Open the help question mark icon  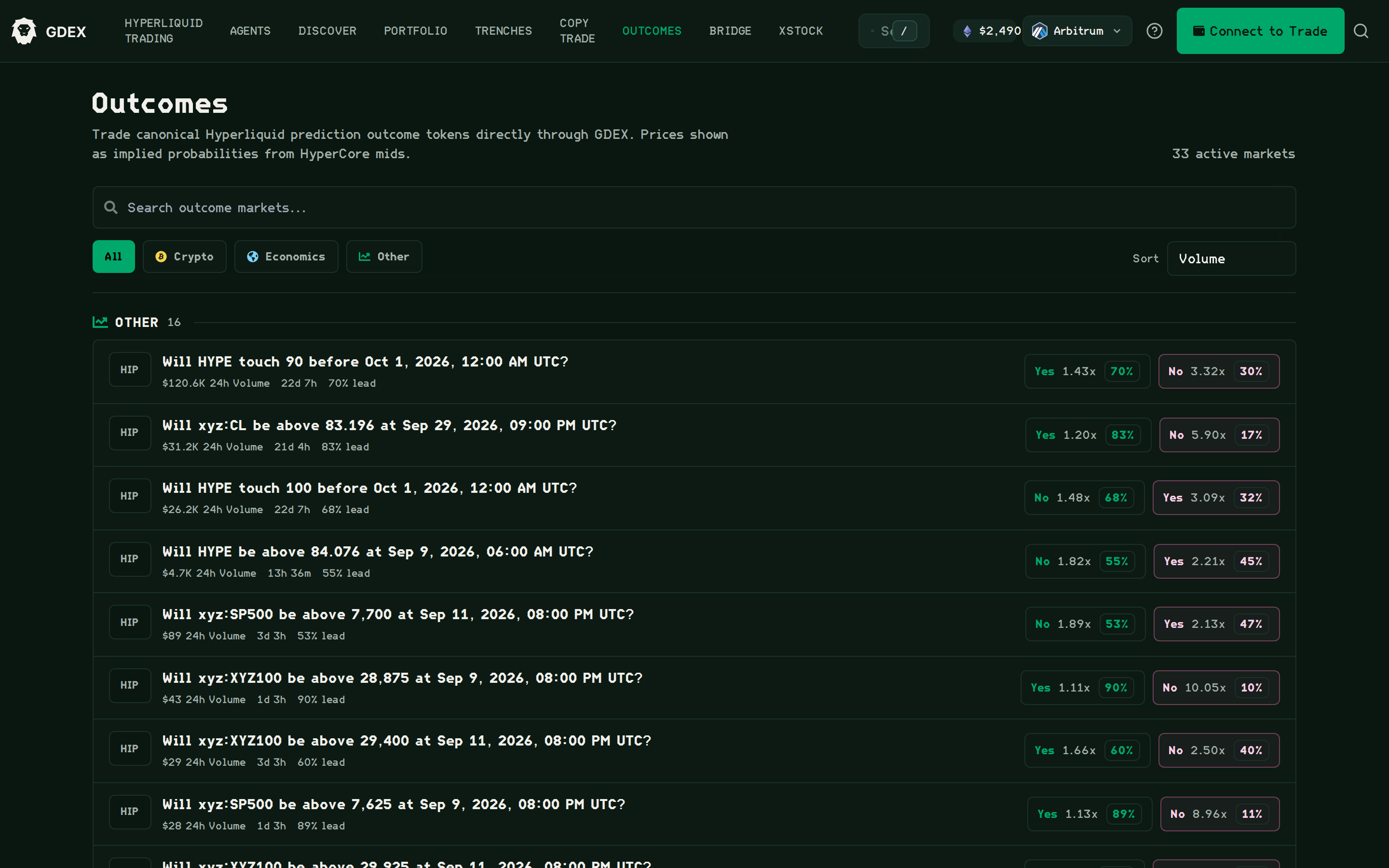click(x=1154, y=31)
